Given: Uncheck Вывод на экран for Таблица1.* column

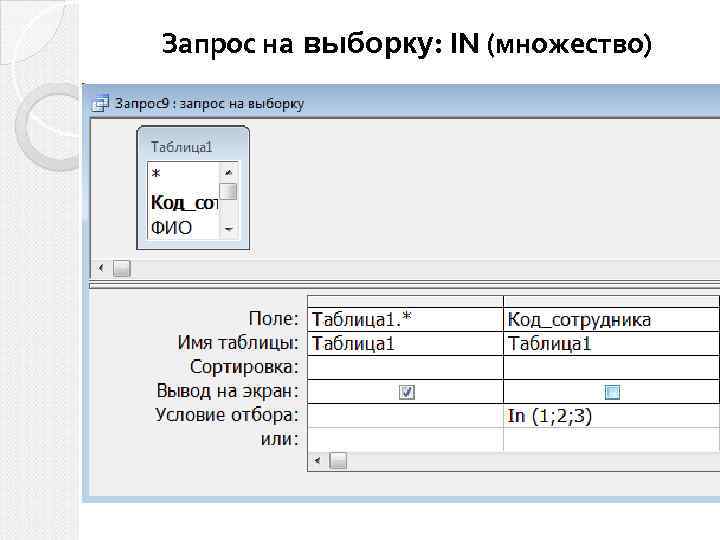Looking at the screenshot, I should (x=407, y=392).
